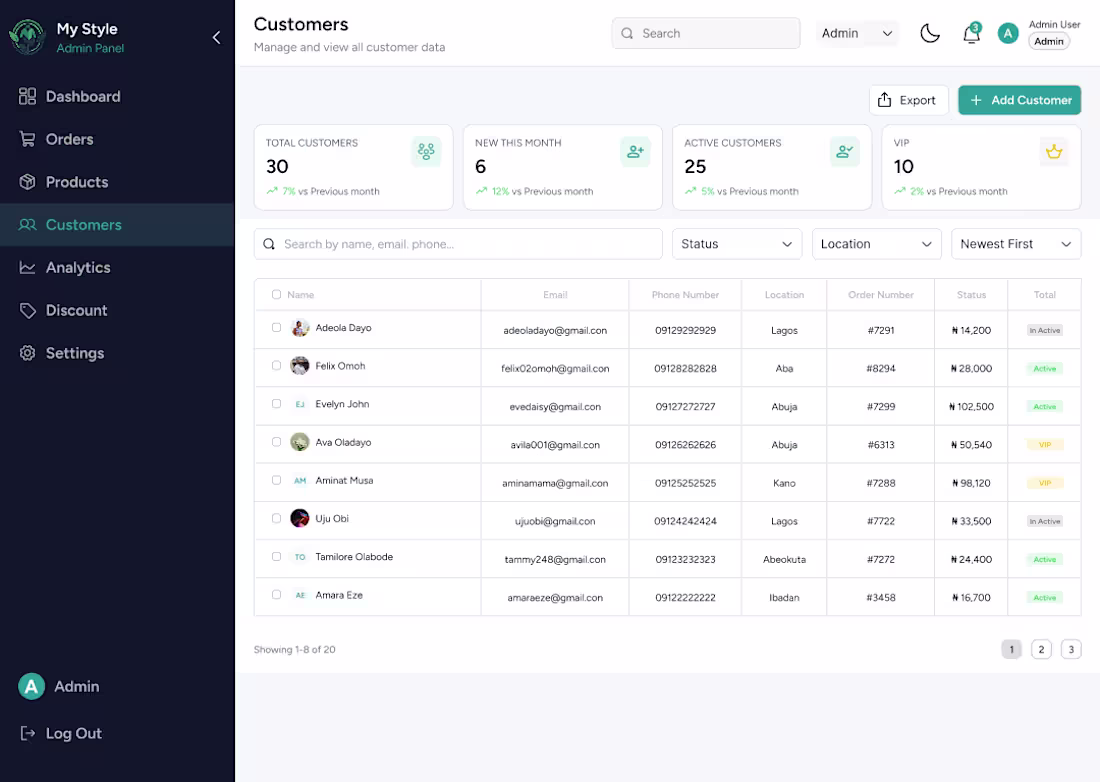Click Aminat Musa's AM initials avatar
1100x782 pixels.
click(x=300, y=480)
